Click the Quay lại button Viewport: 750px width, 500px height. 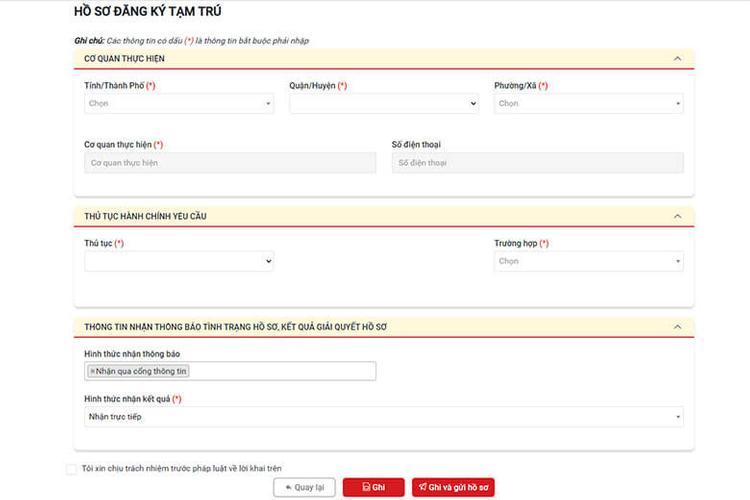point(304,488)
